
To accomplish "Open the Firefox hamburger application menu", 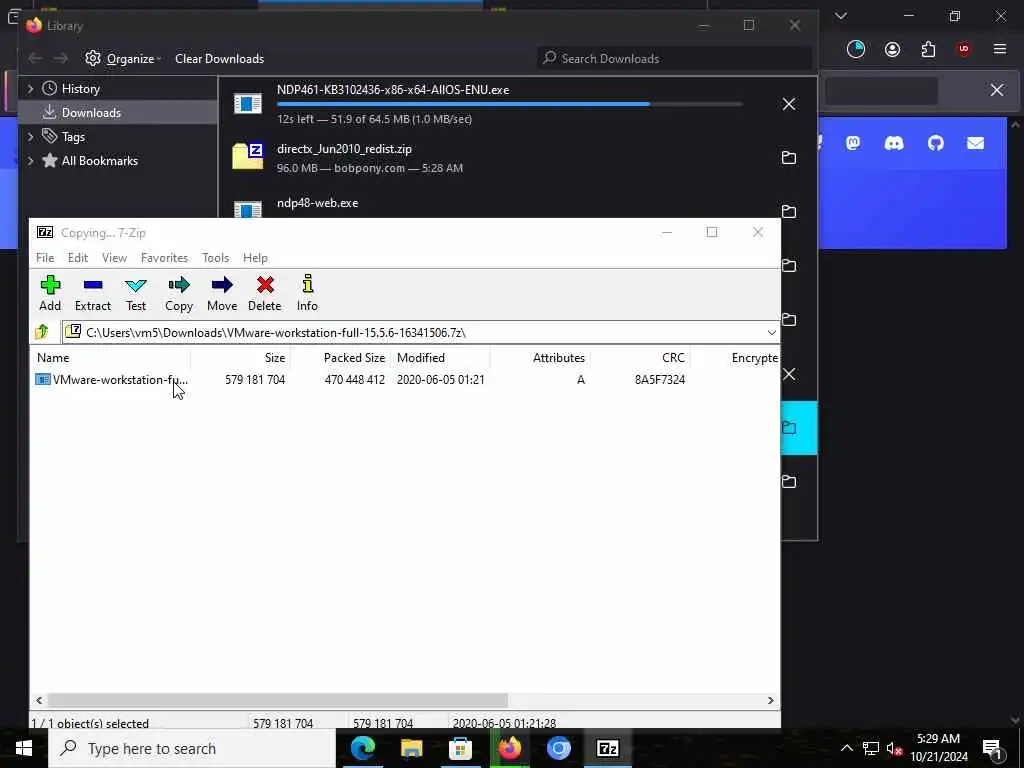I will click(x=1000, y=49).
